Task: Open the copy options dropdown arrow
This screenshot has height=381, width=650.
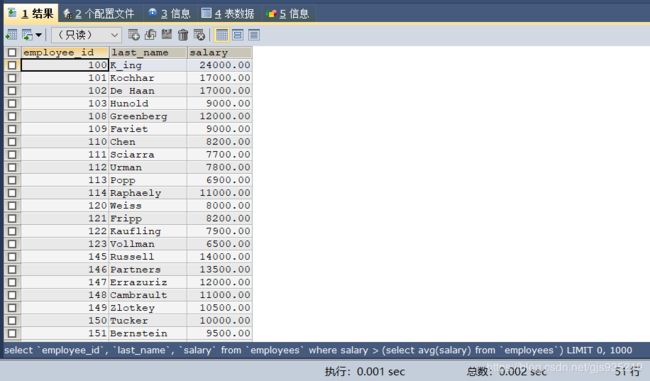Action: point(39,35)
